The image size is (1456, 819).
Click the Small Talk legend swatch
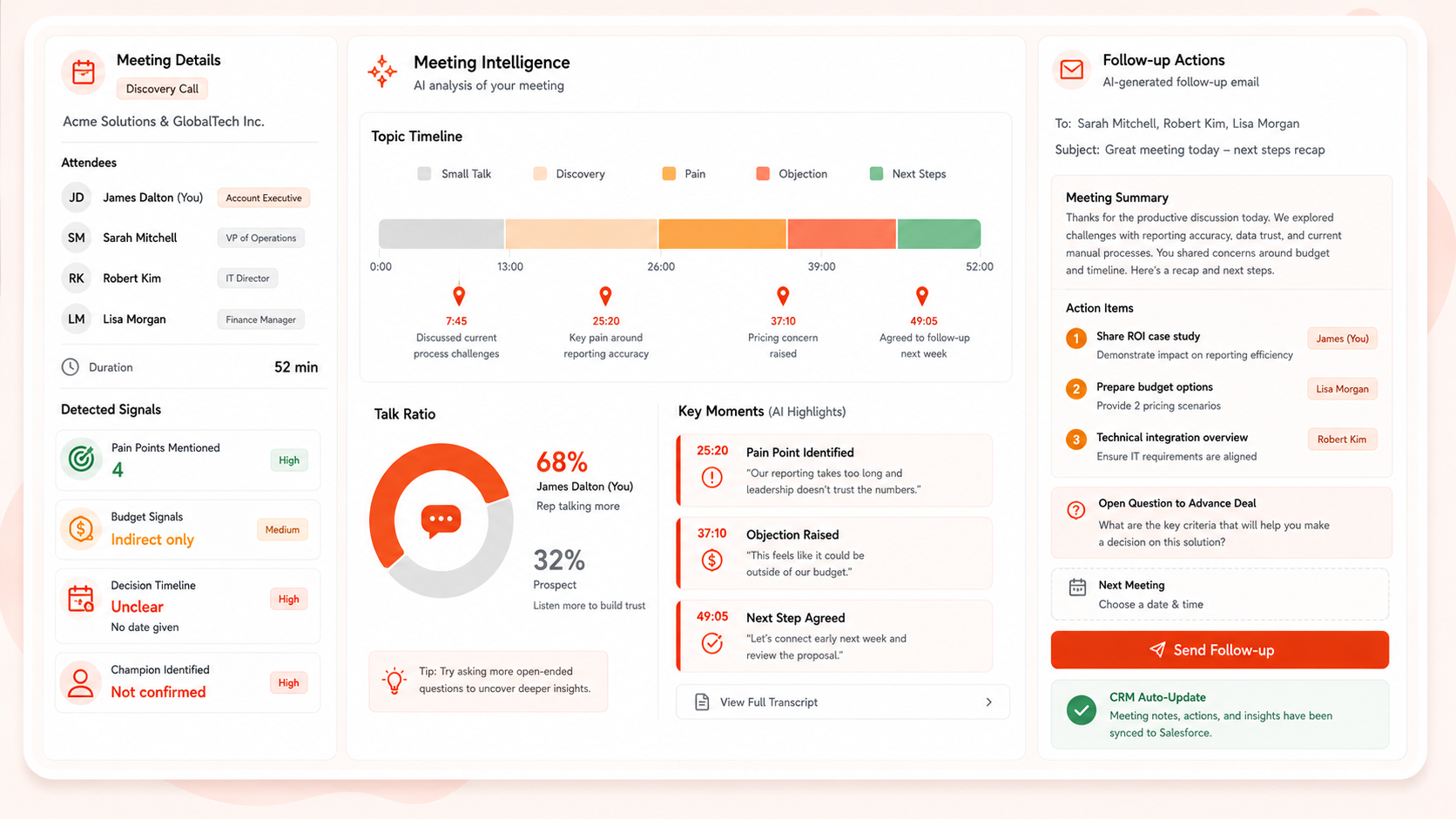[x=424, y=173]
